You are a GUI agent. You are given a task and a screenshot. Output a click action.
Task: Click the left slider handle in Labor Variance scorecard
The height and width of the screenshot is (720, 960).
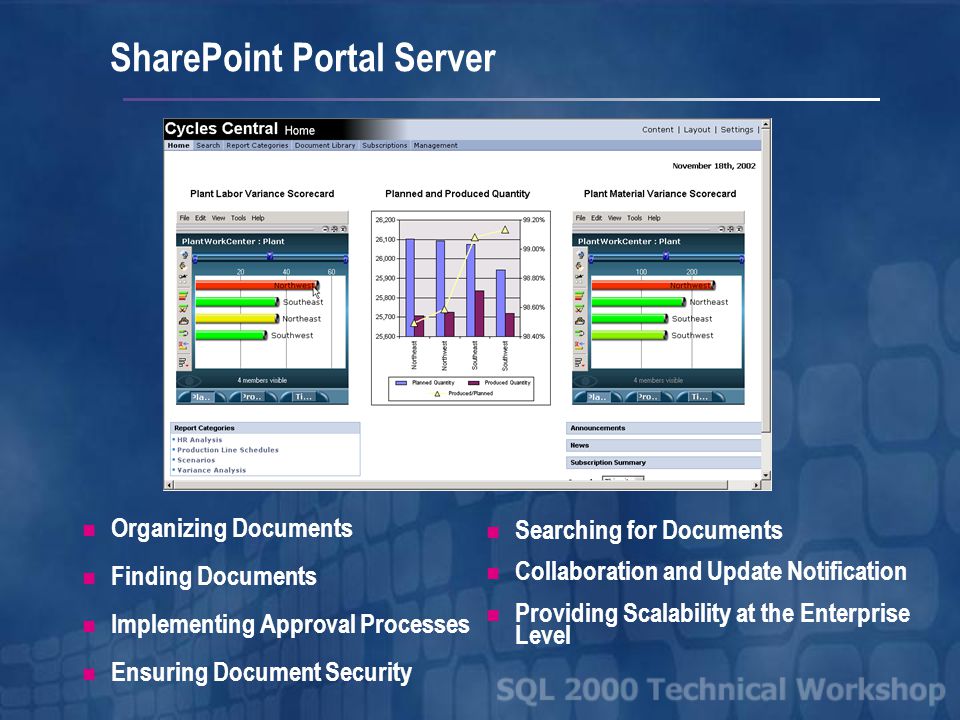pyautogui.click(x=195, y=260)
